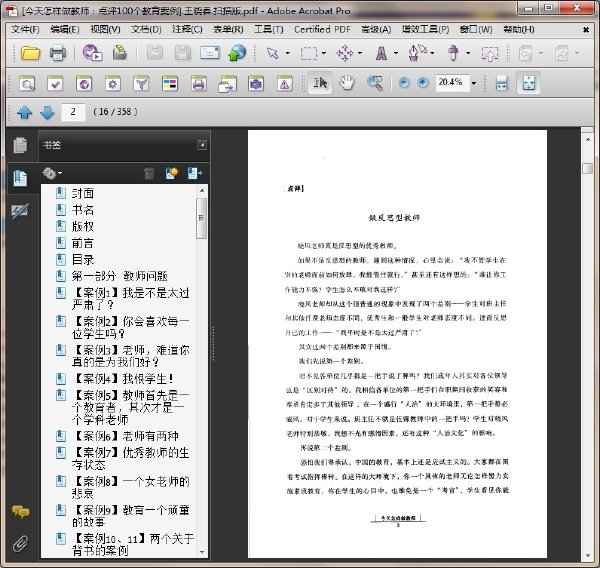
Task: Open the zoom percentage dropdown
Action: (474, 83)
